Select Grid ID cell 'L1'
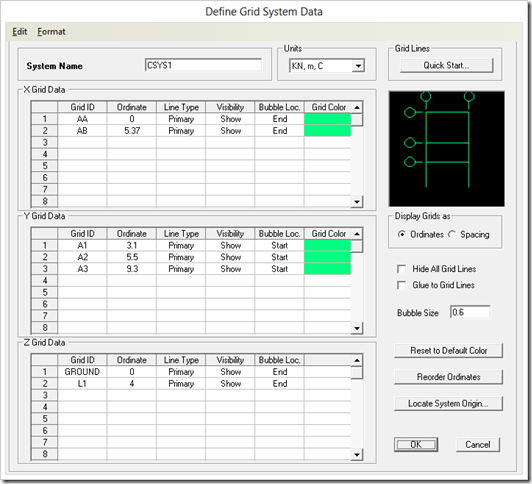This screenshot has width=532, height=484. [x=82, y=384]
